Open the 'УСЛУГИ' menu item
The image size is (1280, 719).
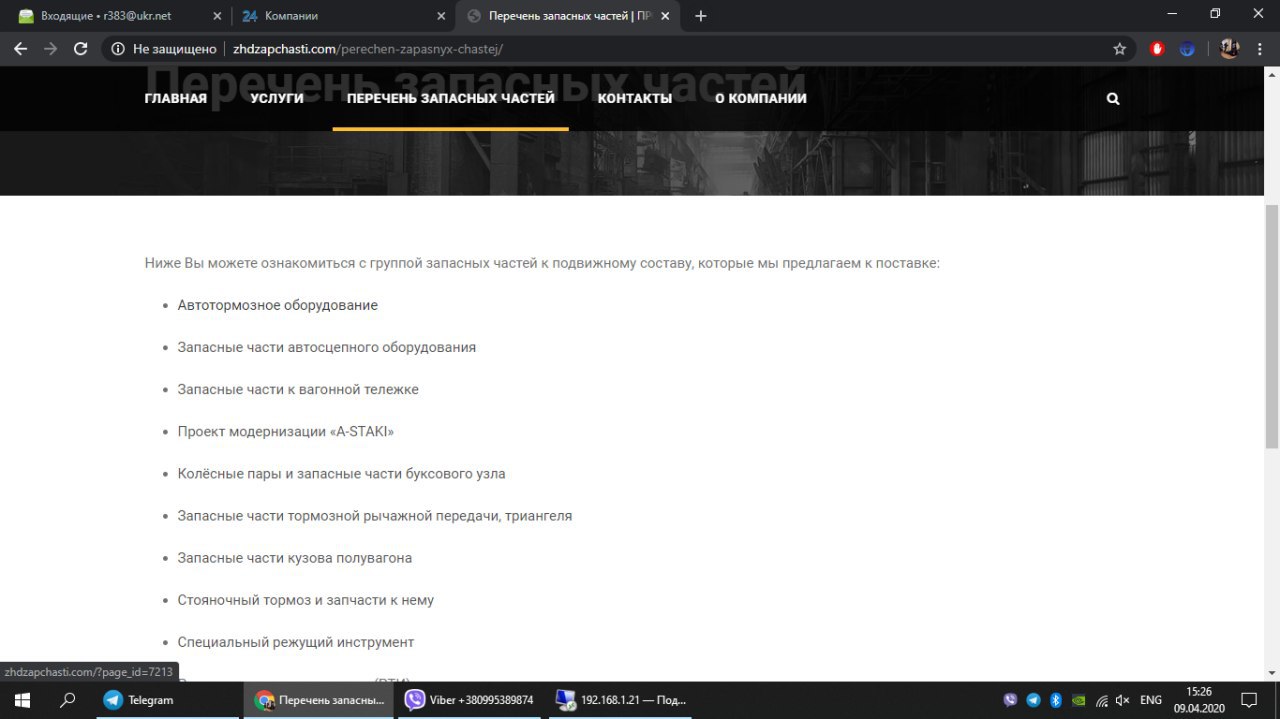pos(277,98)
